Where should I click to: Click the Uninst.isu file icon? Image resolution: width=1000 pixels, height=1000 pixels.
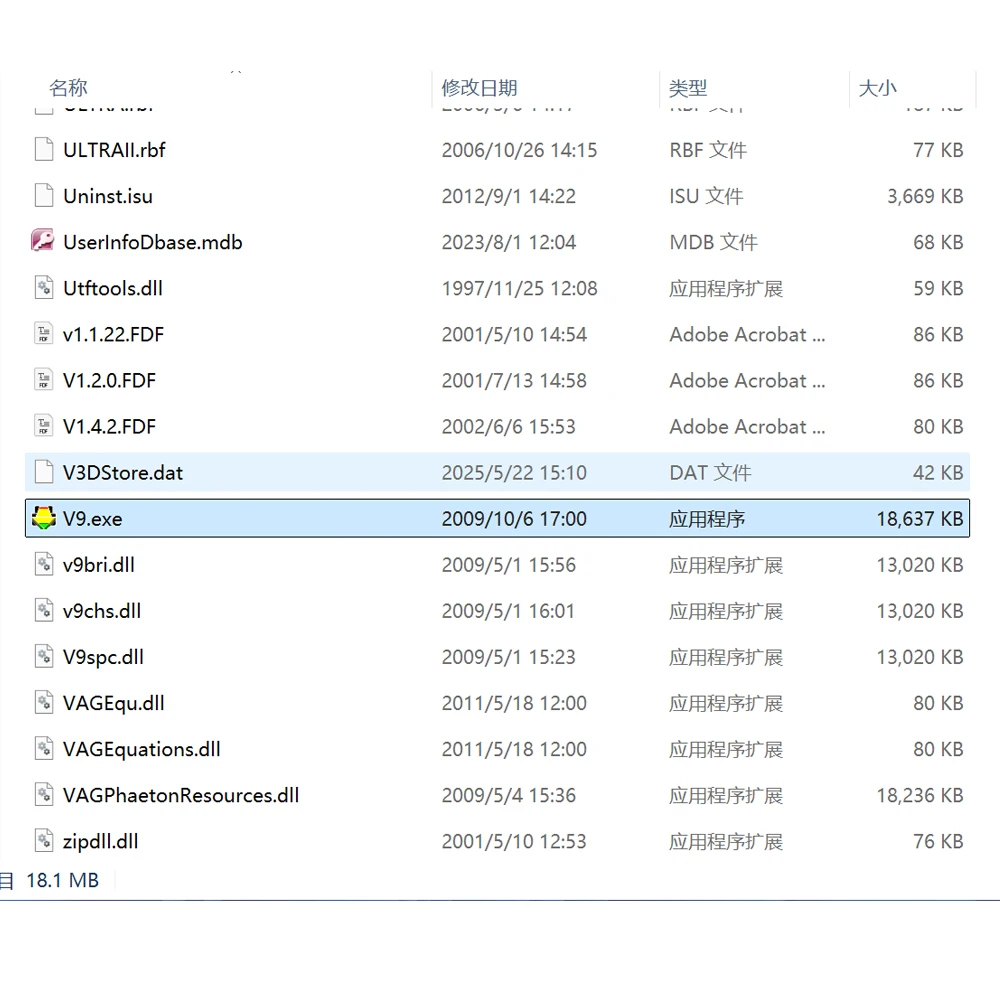coord(43,196)
